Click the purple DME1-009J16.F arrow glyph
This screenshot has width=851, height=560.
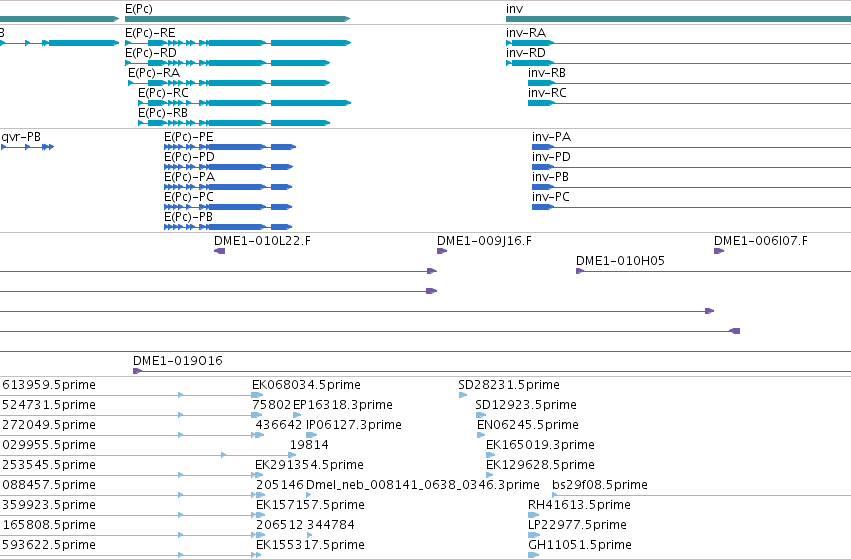pos(442,251)
